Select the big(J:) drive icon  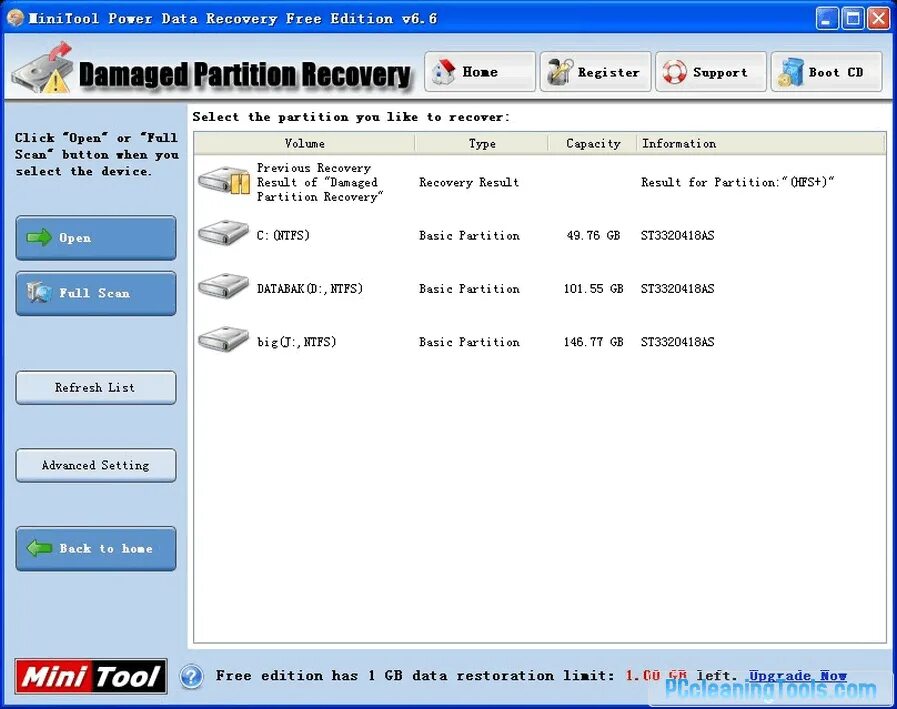click(x=223, y=340)
